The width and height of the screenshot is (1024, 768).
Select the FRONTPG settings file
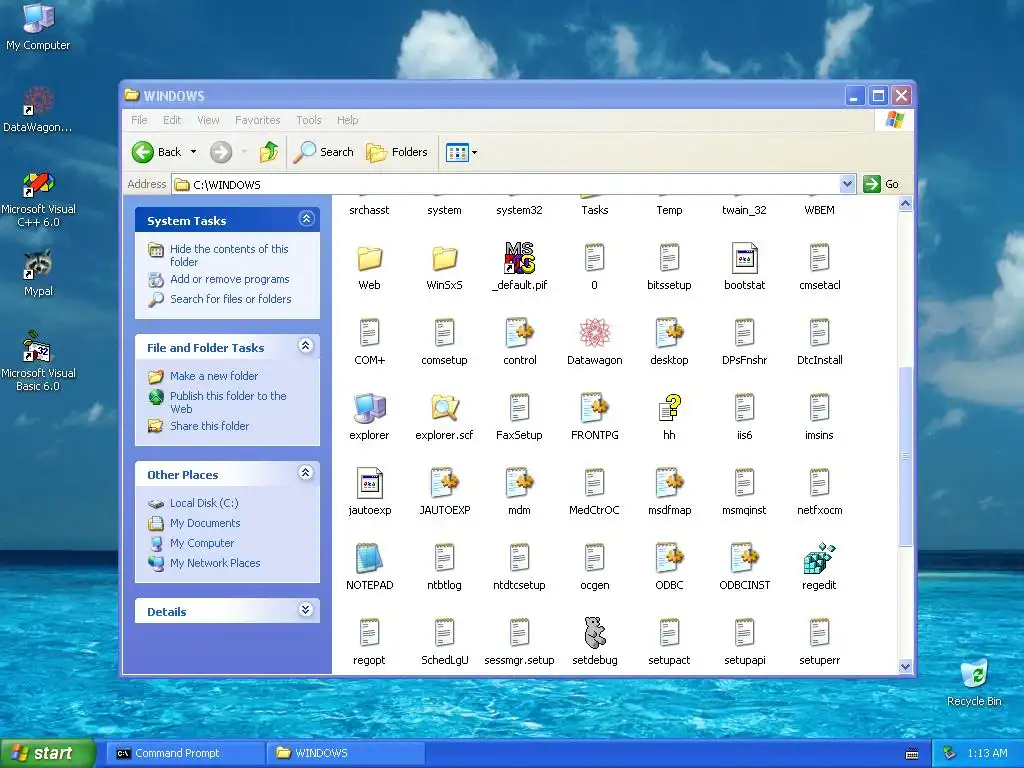click(594, 408)
